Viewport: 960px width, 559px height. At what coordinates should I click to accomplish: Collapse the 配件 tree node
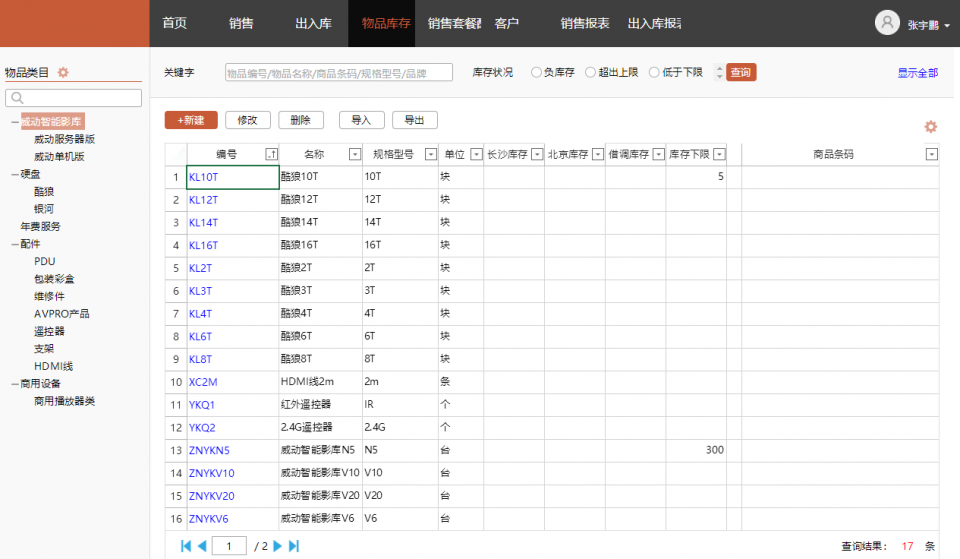click(x=15, y=244)
